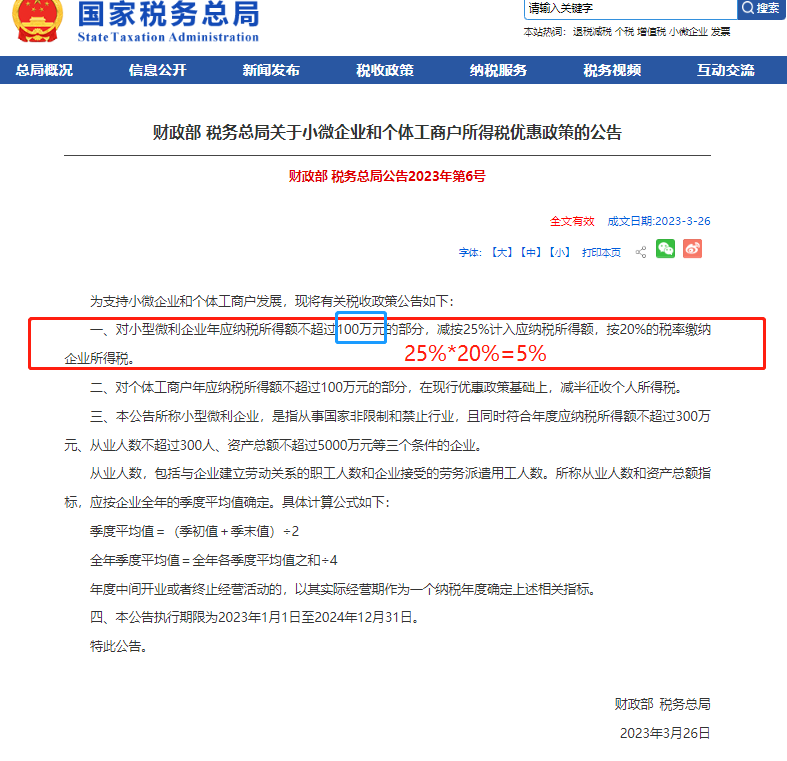The width and height of the screenshot is (787, 761).
Task: Click hot keyword 退税减税
Action: (592, 32)
